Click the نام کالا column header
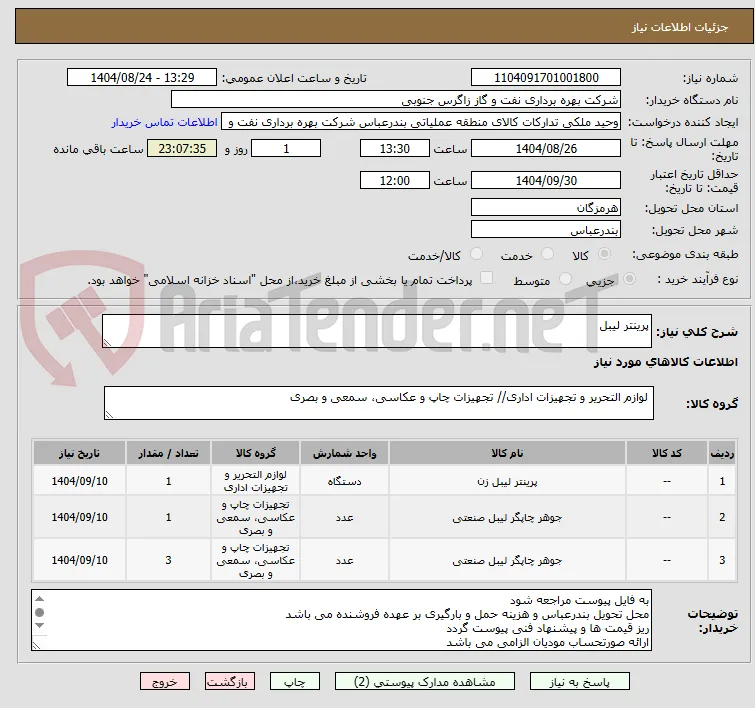The height and width of the screenshot is (708, 755). (508, 453)
